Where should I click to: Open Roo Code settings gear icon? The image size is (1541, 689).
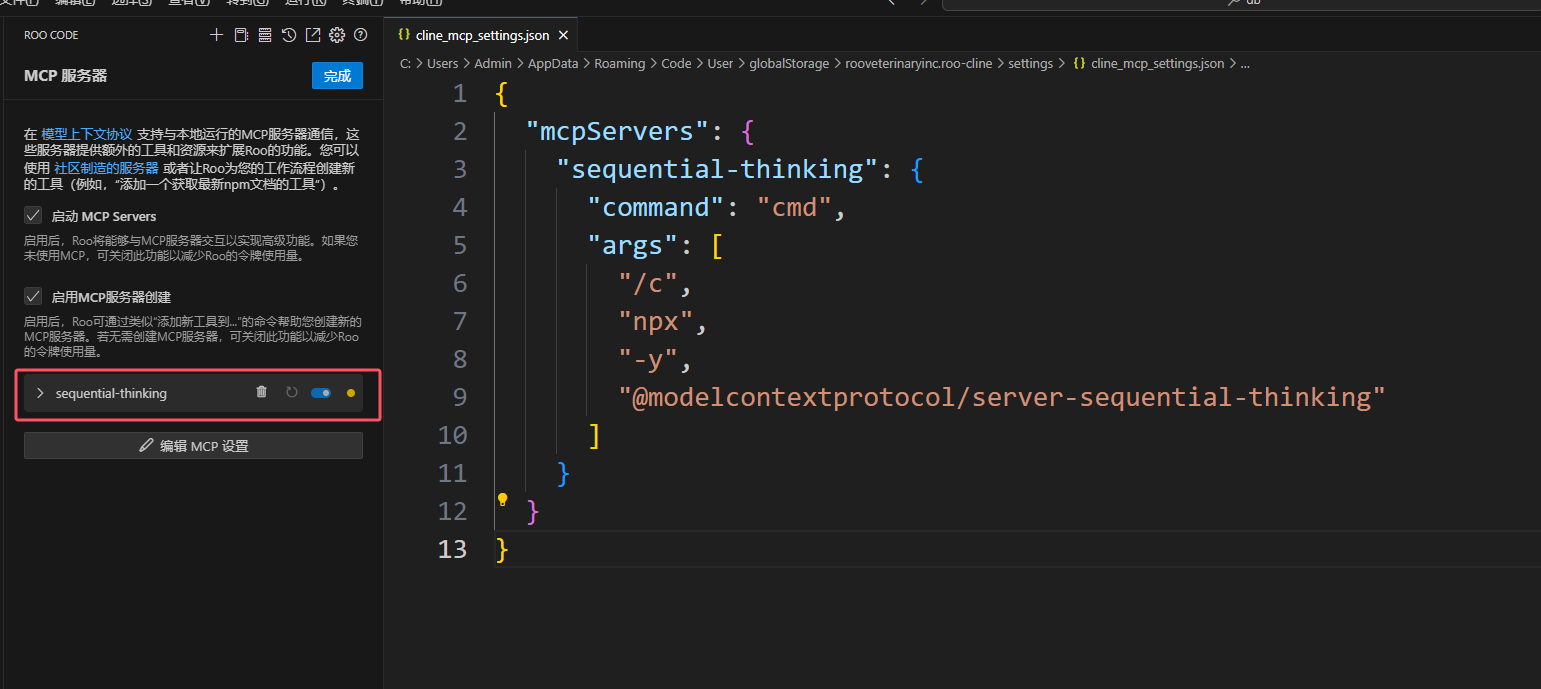coord(337,35)
